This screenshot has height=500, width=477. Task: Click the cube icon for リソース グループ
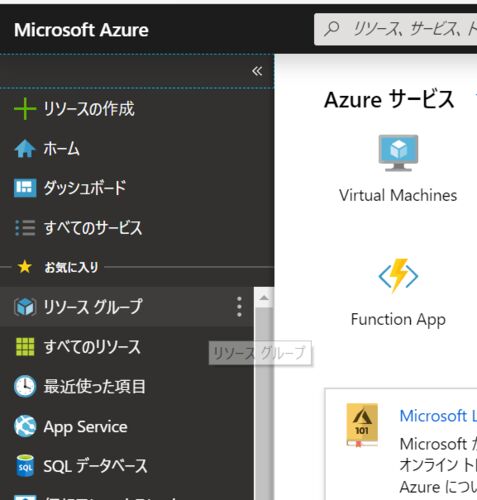tap(25, 307)
